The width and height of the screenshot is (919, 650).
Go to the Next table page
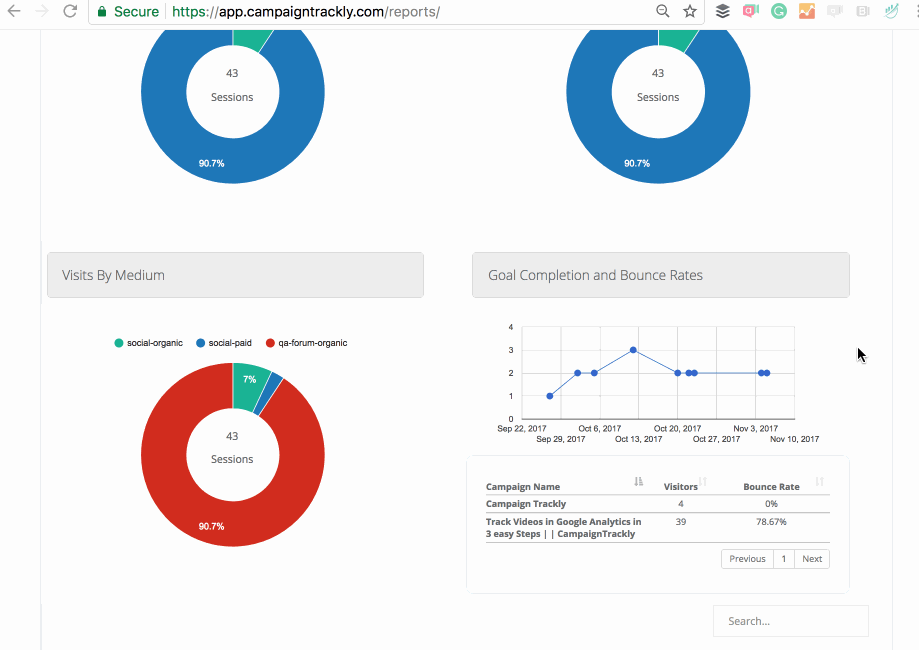click(811, 558)
